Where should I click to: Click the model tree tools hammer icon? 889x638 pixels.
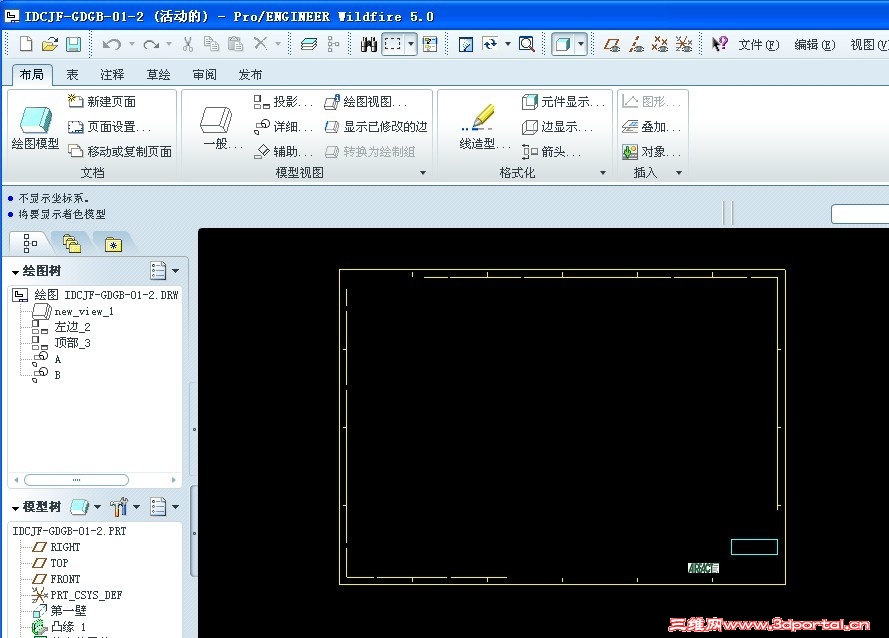click(119, 506)
